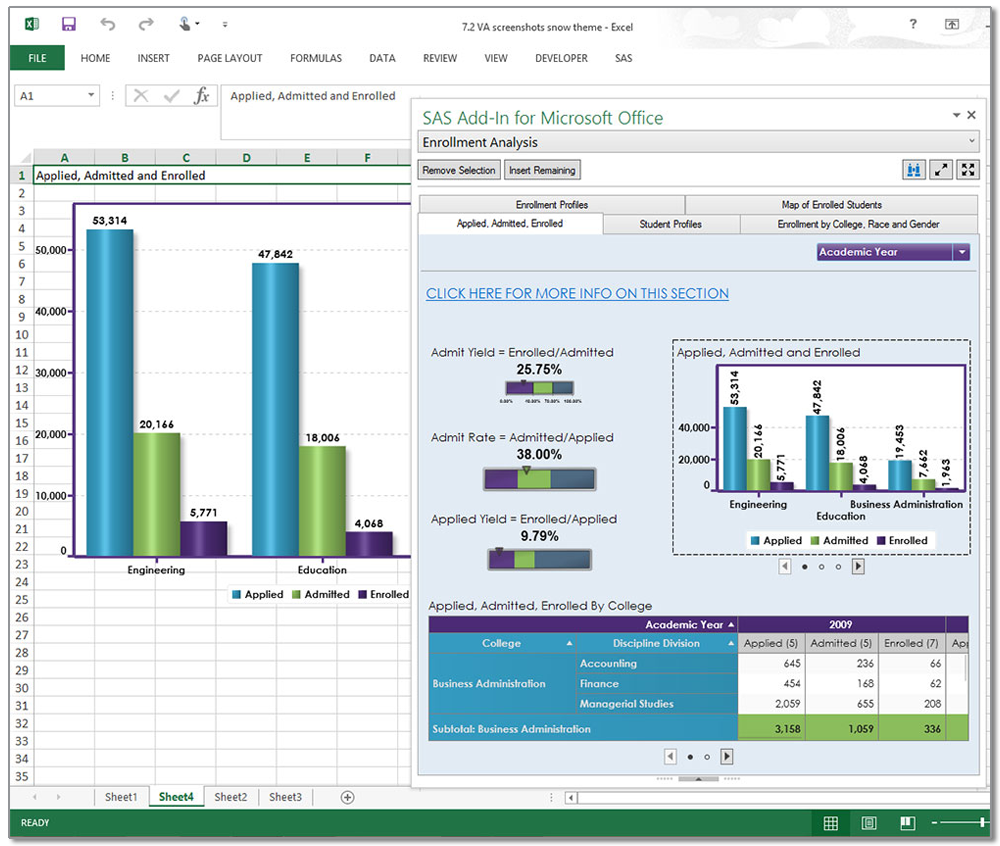The height and width of the screenshot is (846, 1000).
Task: Expand the Enrollment Analysis combo box
Action: click(972, 143)
